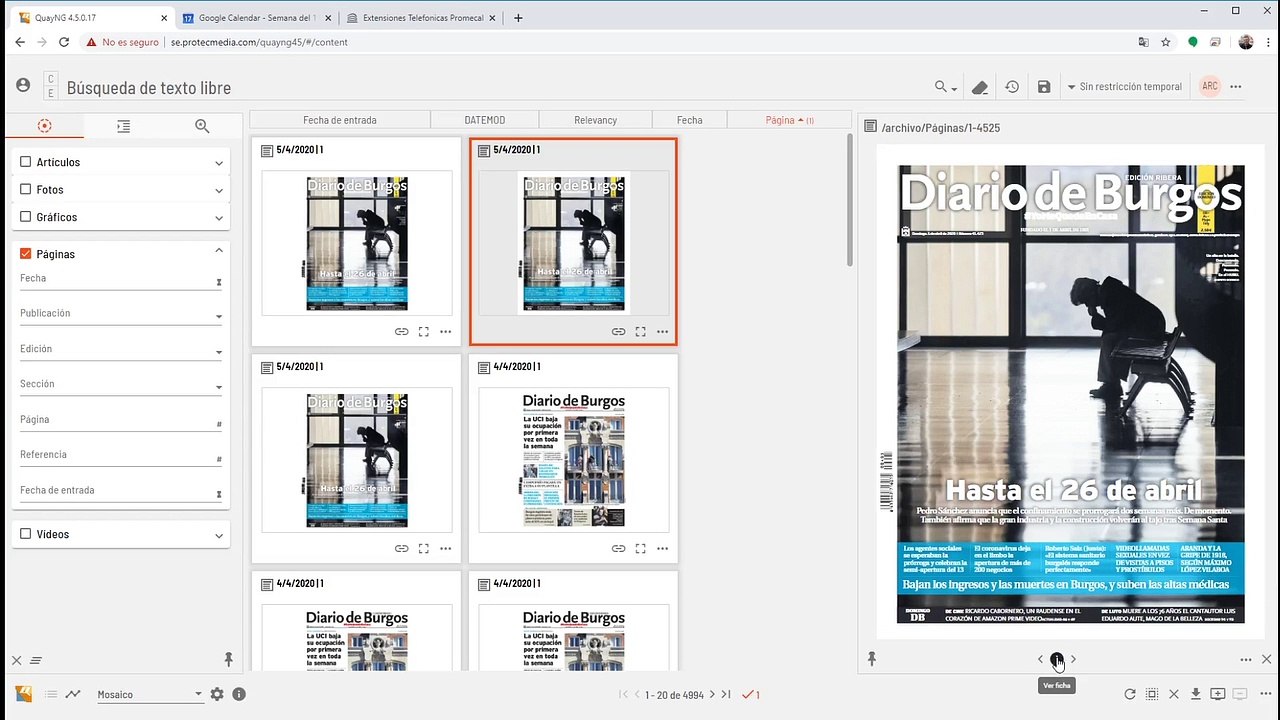Image resolution: width=1280 pixels, height=720 pixels.
Task: Switch to Google Calendar browser tab
Action: tap(256, 17)
